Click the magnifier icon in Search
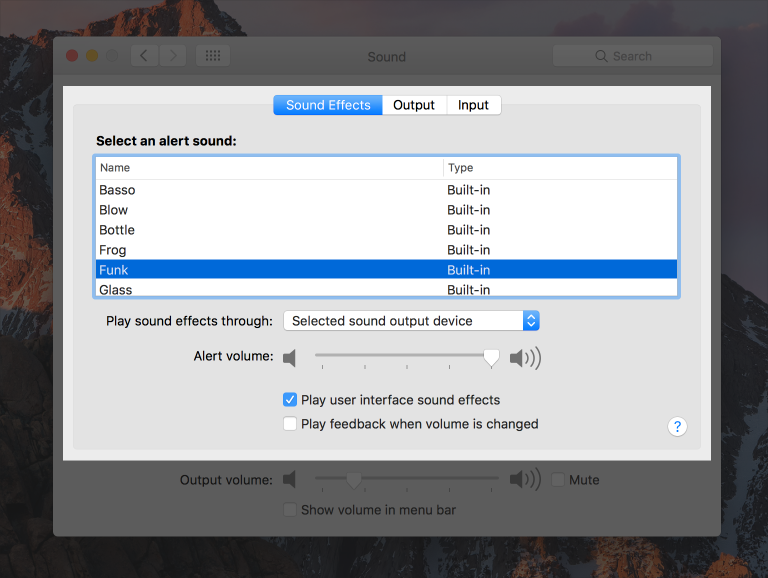Screen dimensions: 768x578 click(601, 56)
